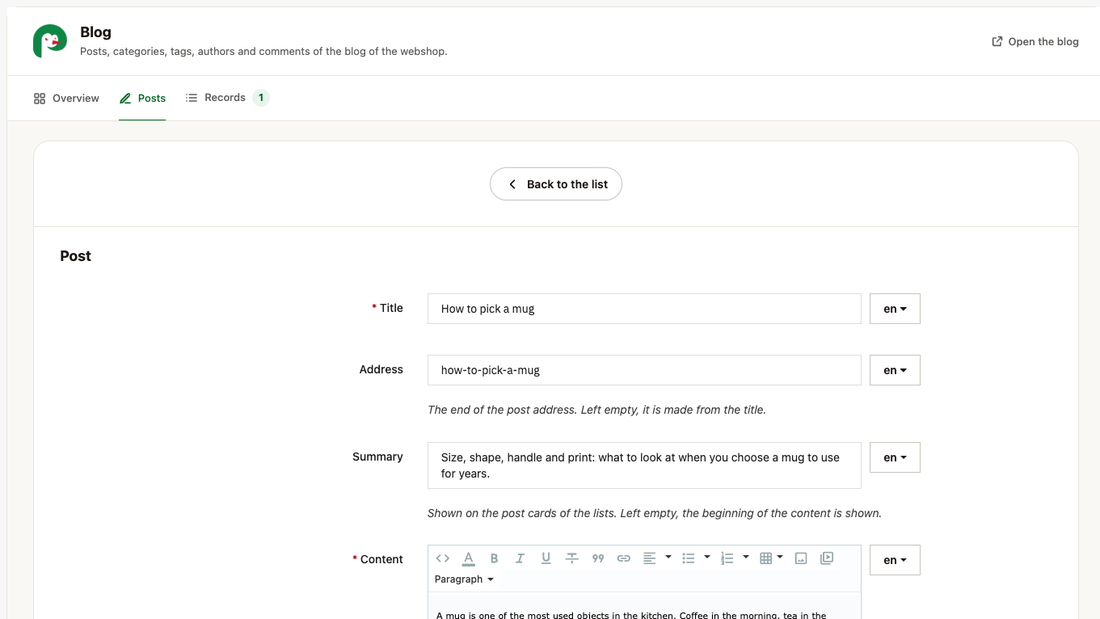Viewport: 1100px width, 619px height.
Task: Click the insert table icon
Action: click(x=766, y=558)
